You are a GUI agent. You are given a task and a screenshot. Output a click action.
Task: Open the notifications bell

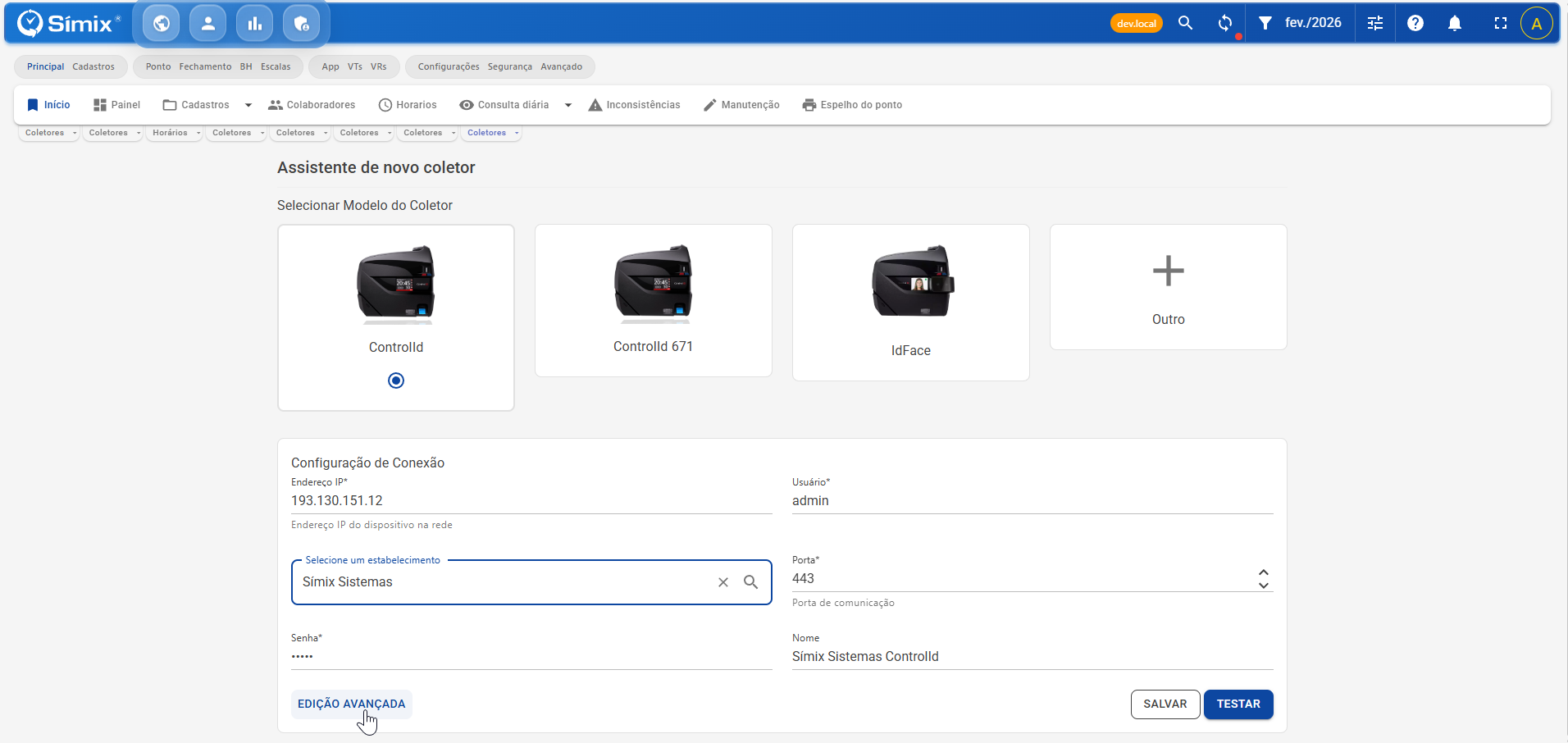[x=1455, y=23]
